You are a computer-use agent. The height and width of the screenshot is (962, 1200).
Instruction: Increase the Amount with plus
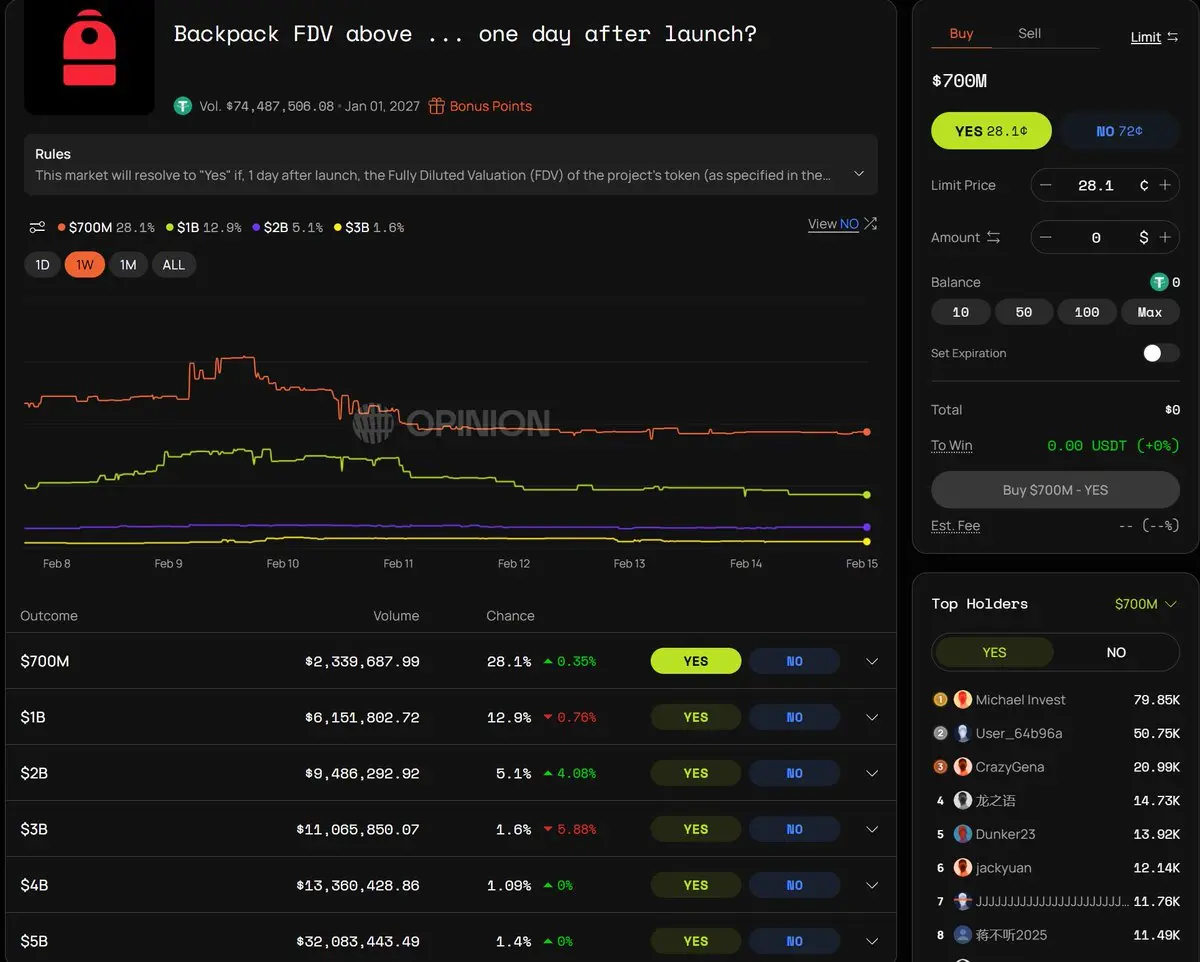(1165, 237)
